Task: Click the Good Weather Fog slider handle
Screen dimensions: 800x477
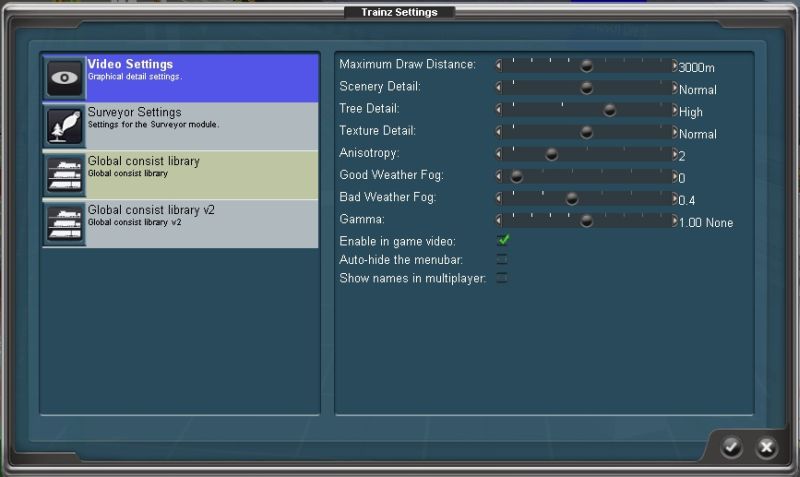Action: (x=517, y=176)
